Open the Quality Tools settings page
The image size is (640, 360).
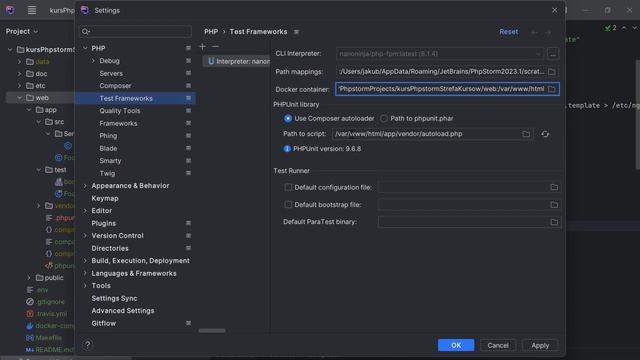tap(120, 111)
